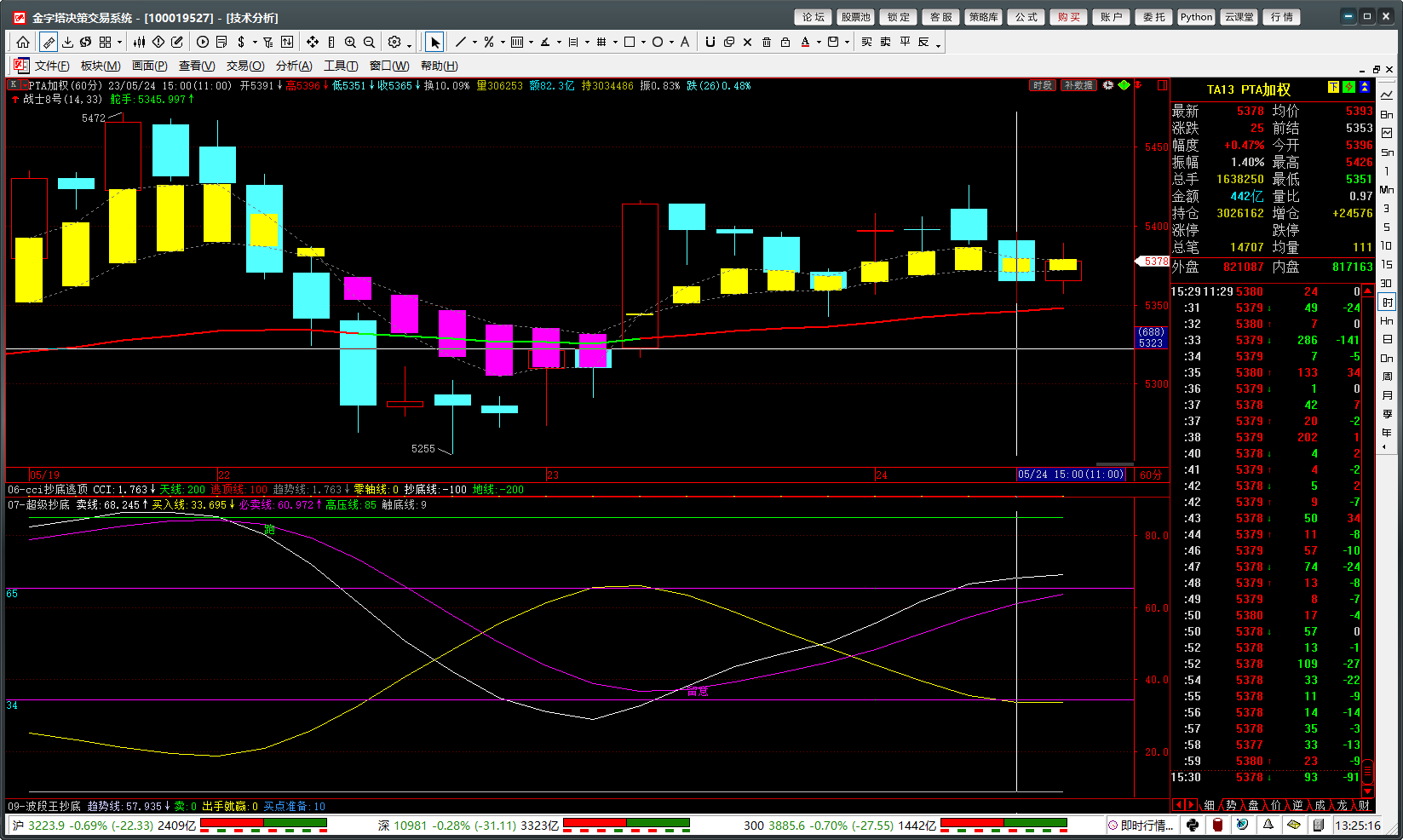Click the Home icon in the toolbar
1403x840 pixels.
click(23, 42)
